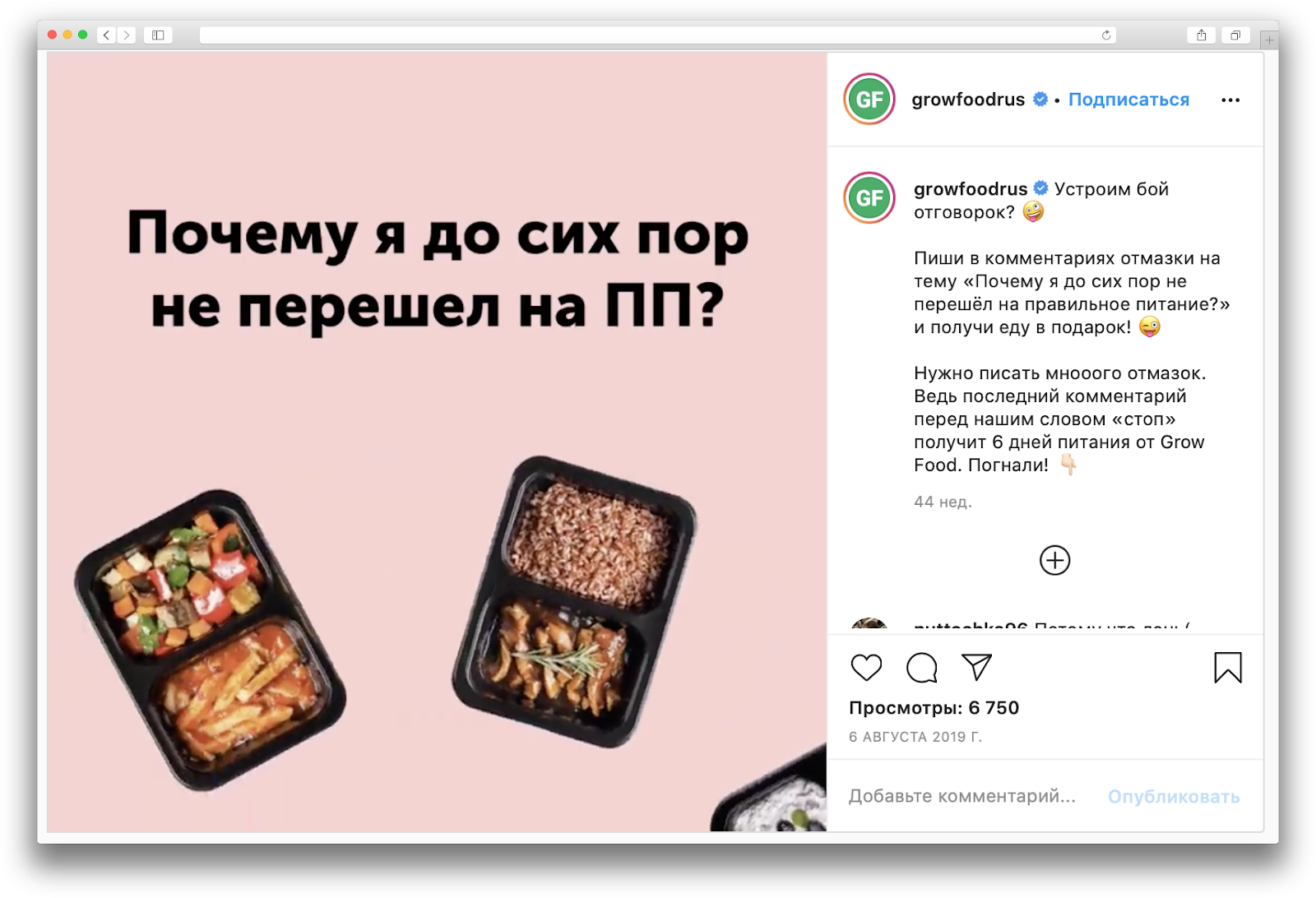Like the post with the heart icon
The image size is (1316, 898).
point(866,667)
